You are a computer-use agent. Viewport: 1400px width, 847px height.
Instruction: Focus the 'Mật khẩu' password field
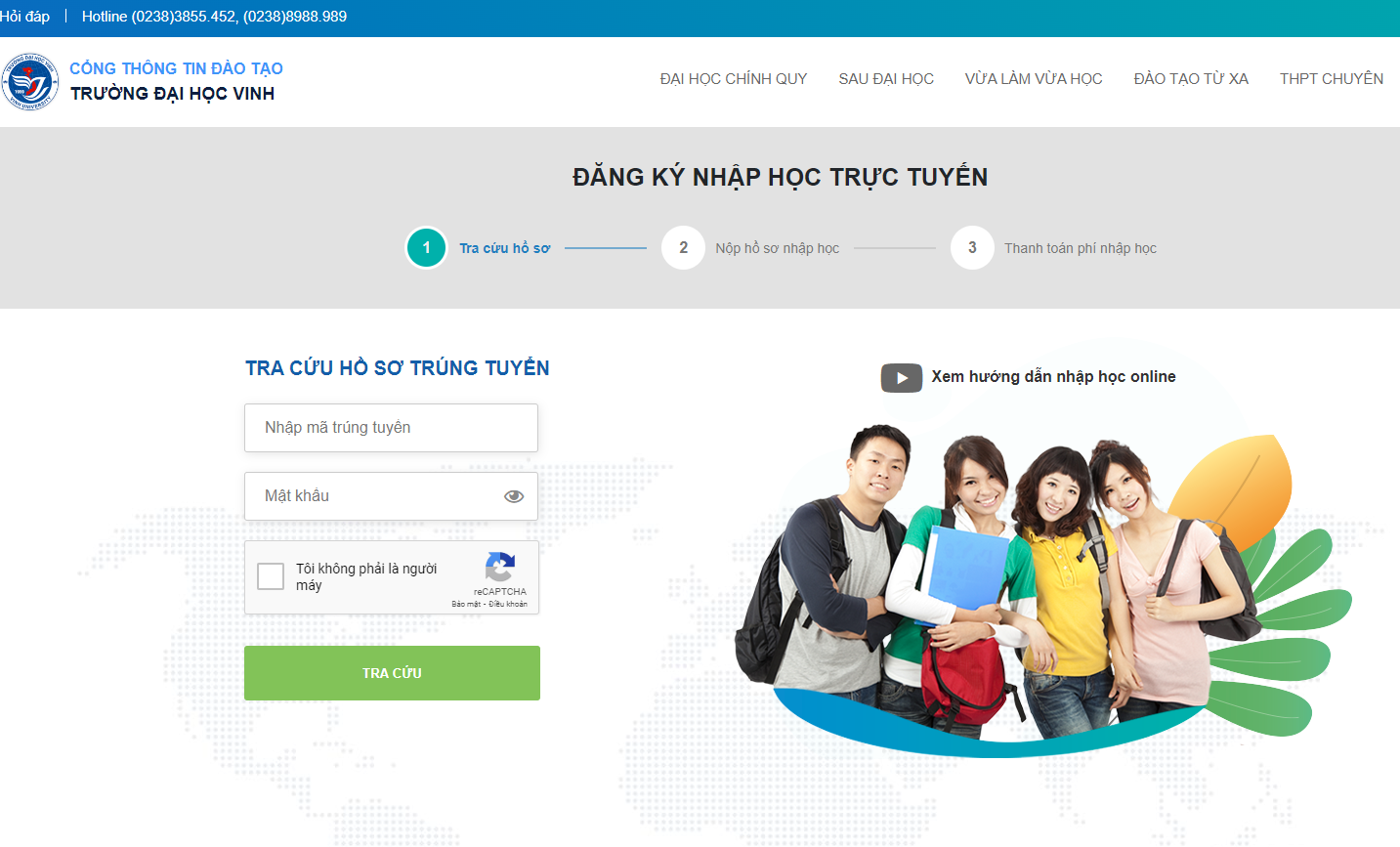point(391,496)
